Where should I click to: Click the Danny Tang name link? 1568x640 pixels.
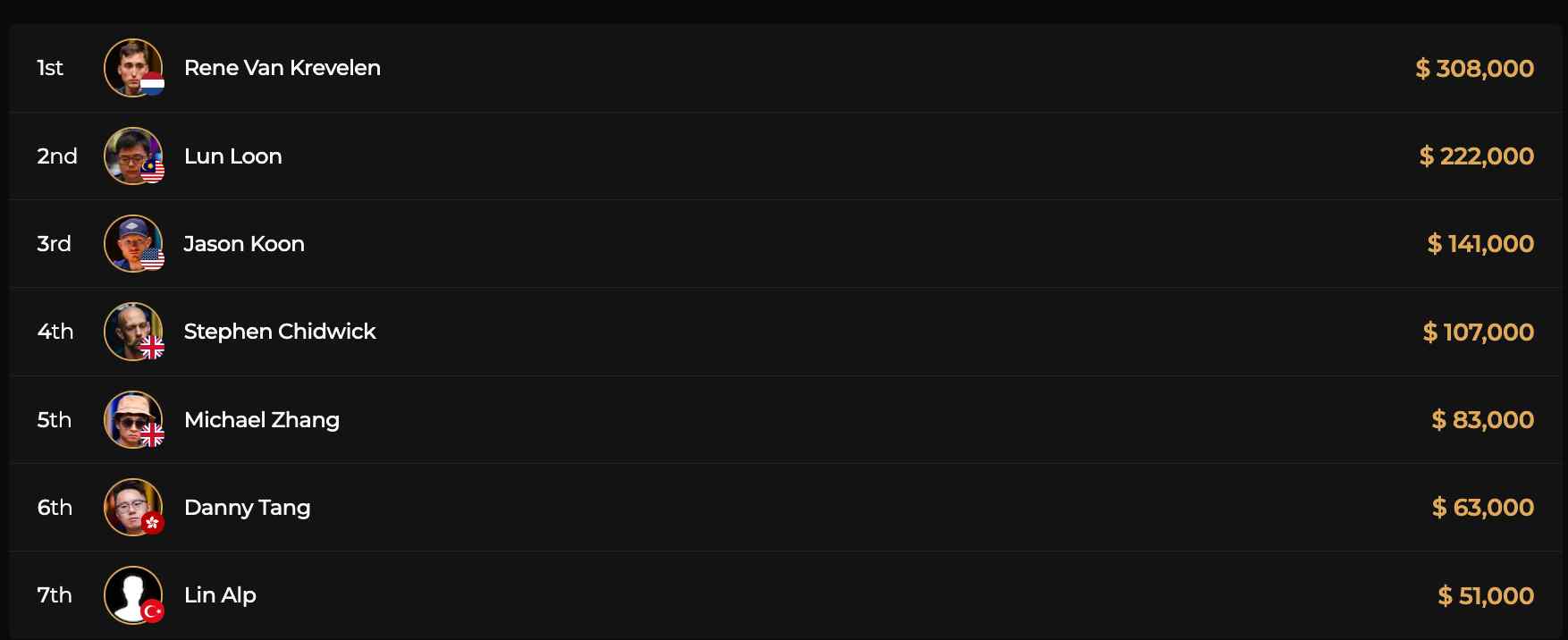[247, 508]
